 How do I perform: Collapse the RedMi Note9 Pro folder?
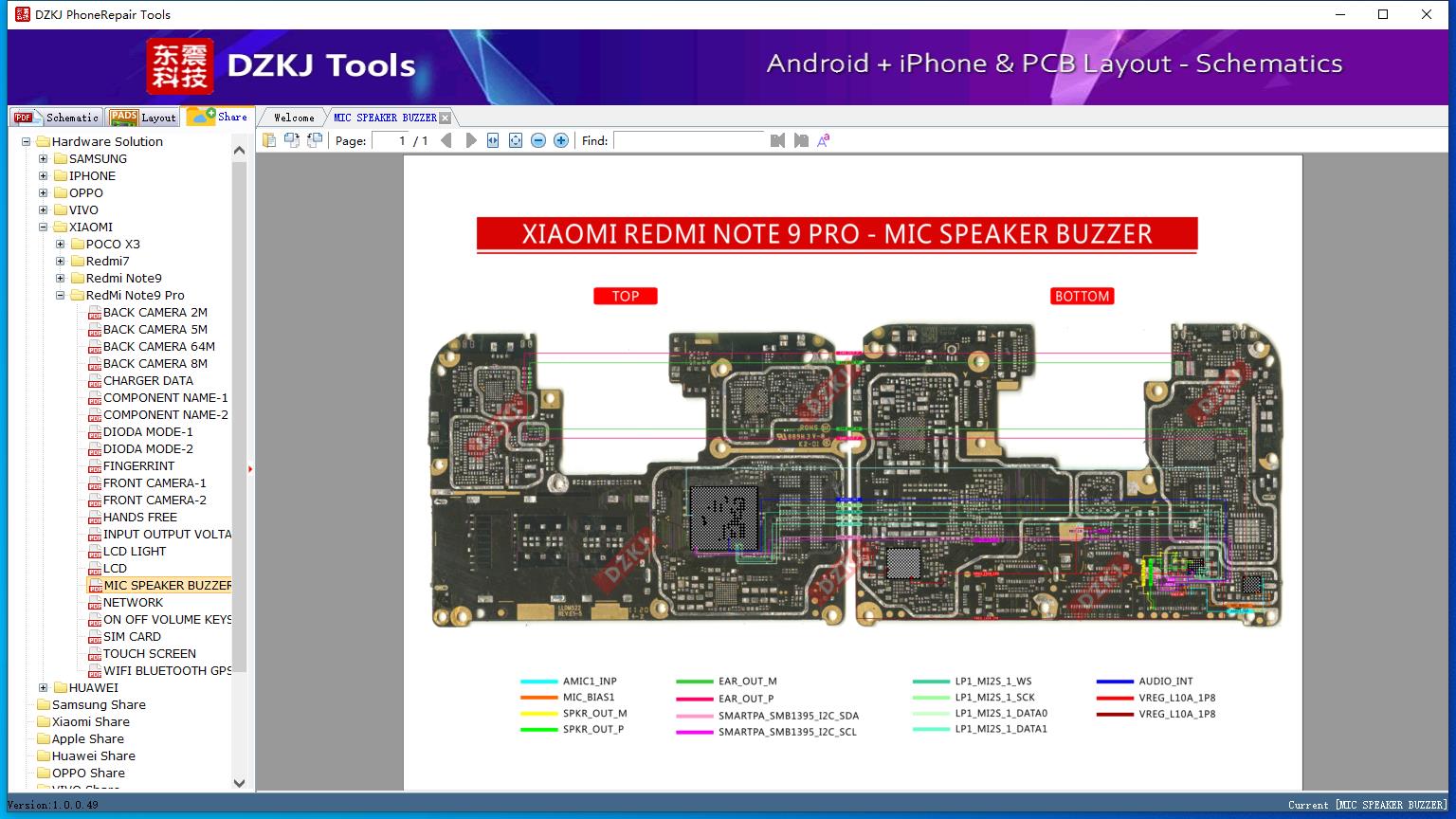[60, 296]
